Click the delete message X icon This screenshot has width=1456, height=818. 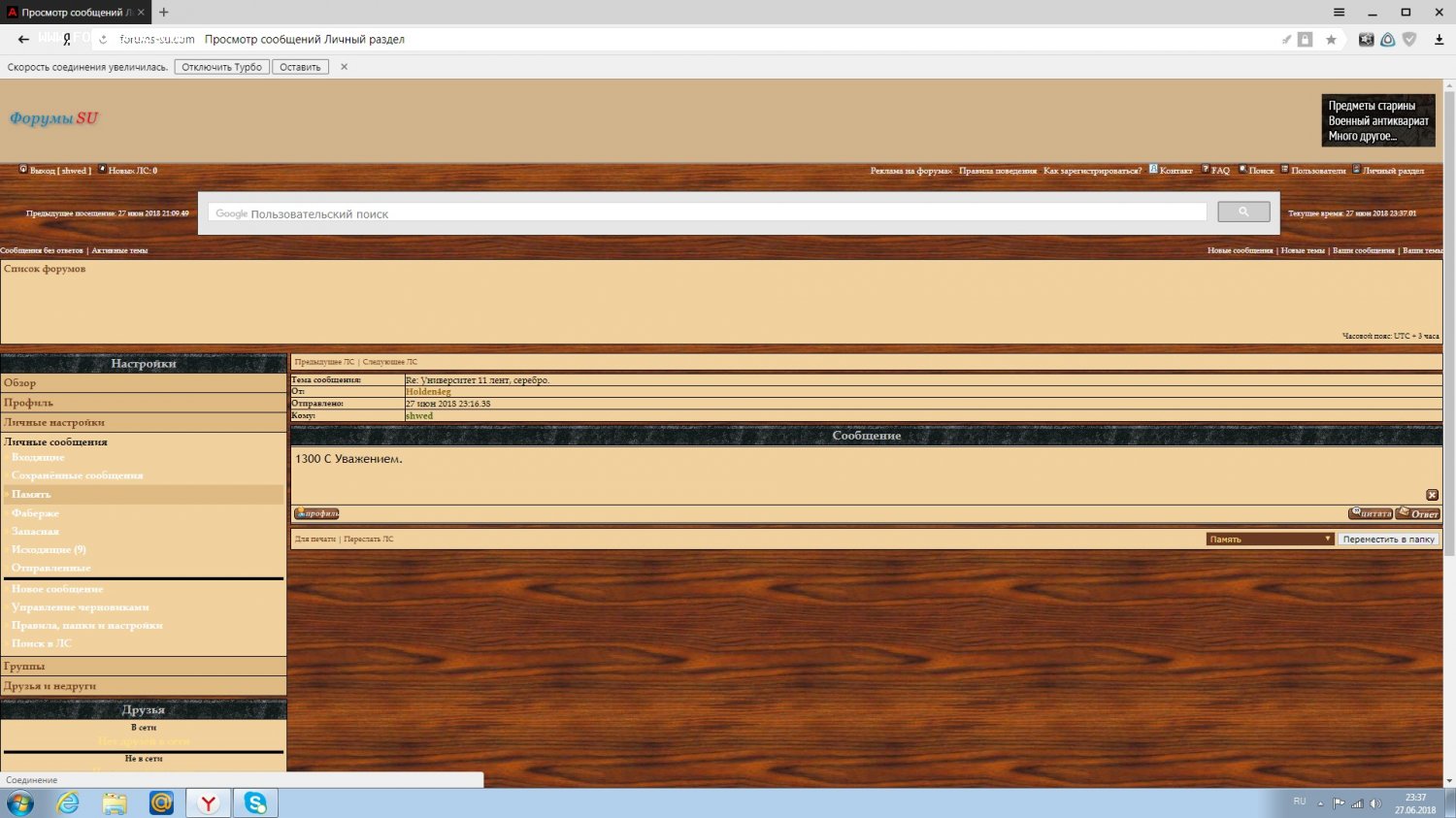1432,495
